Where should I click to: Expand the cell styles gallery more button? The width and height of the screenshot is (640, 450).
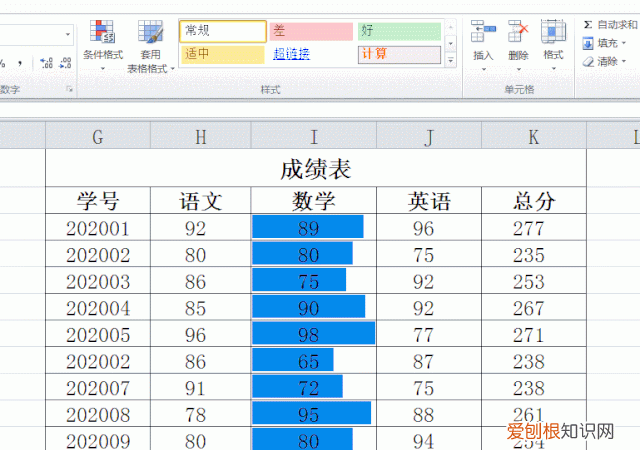(451, 61)
